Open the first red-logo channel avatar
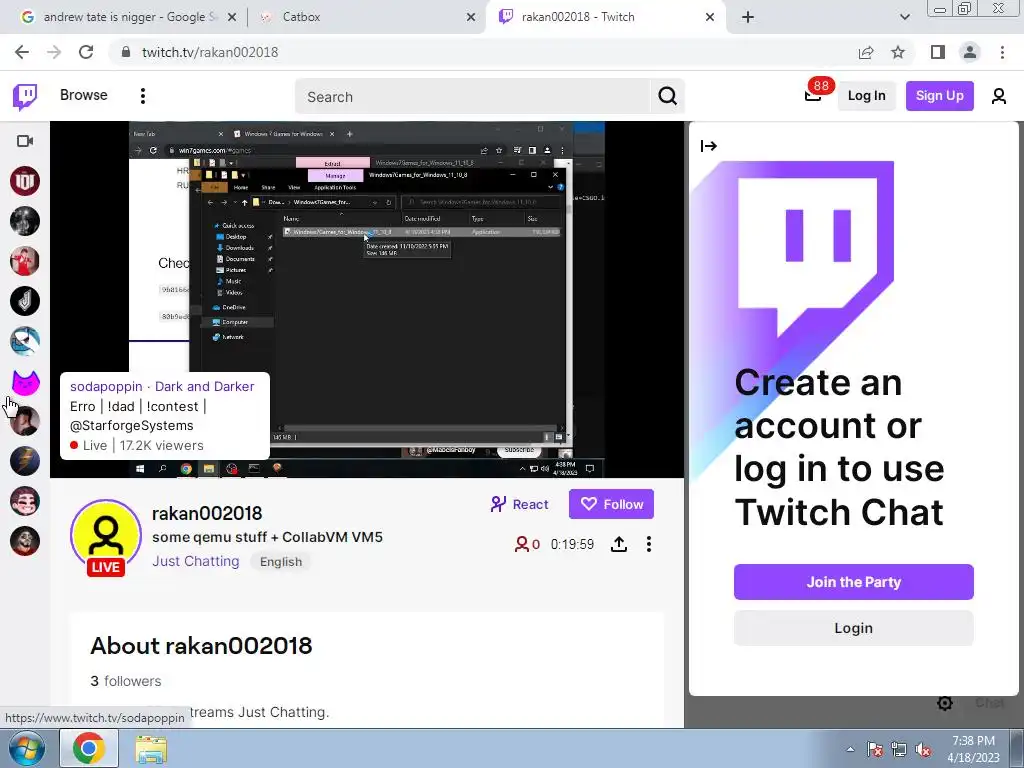The height and width of the screenshot is (768, 1024). click(x=25, y=181)
